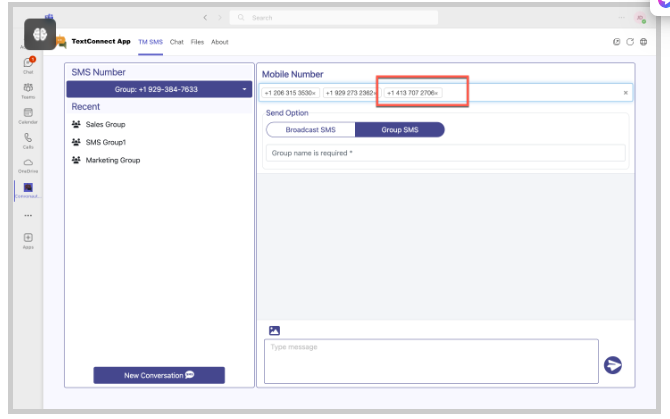Screen dimensions: 670x419
Task: Pop out the app tab
Action: (x=617, y=41)
